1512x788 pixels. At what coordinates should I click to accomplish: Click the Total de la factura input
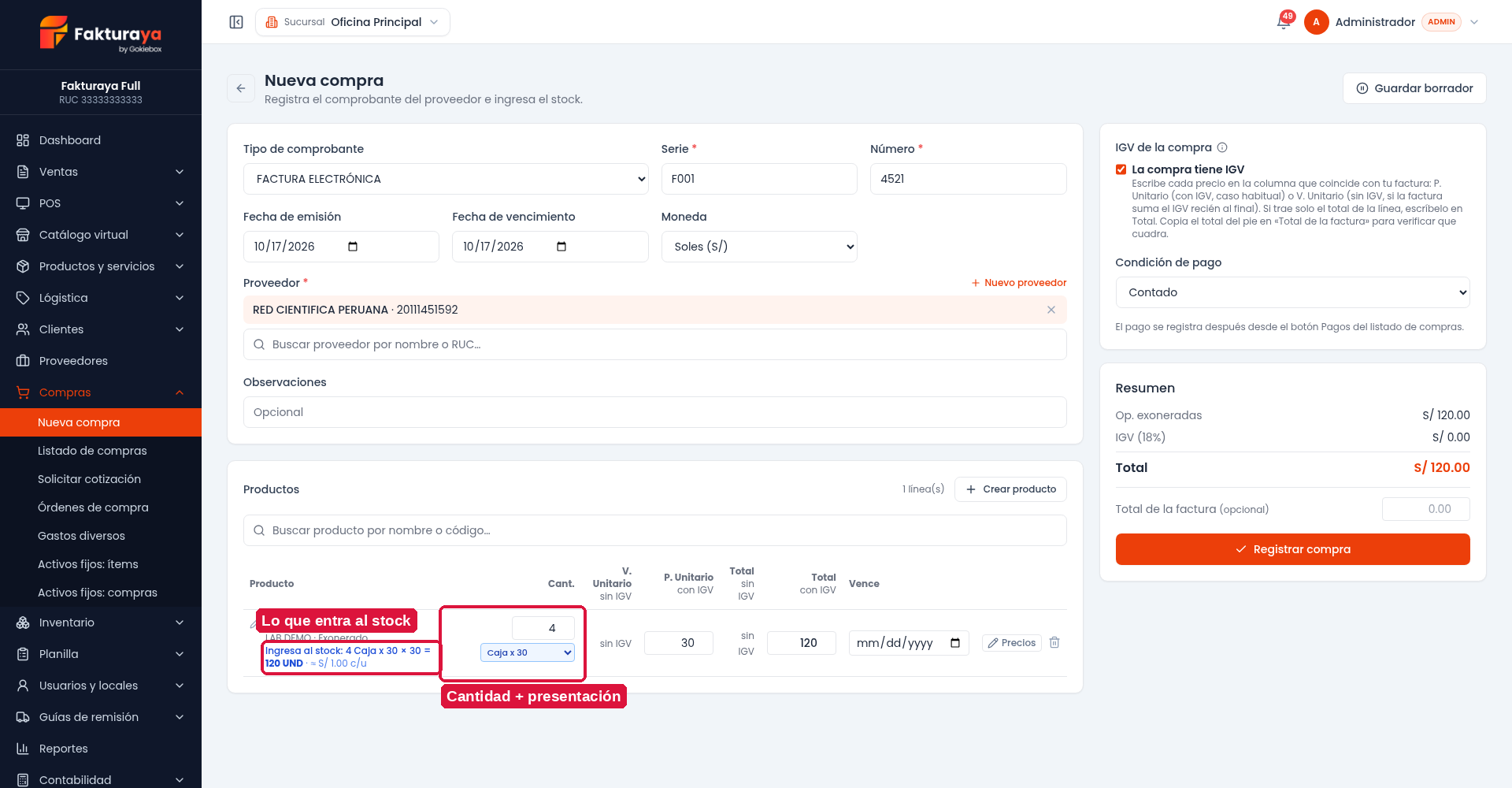tap(1425, 509)
